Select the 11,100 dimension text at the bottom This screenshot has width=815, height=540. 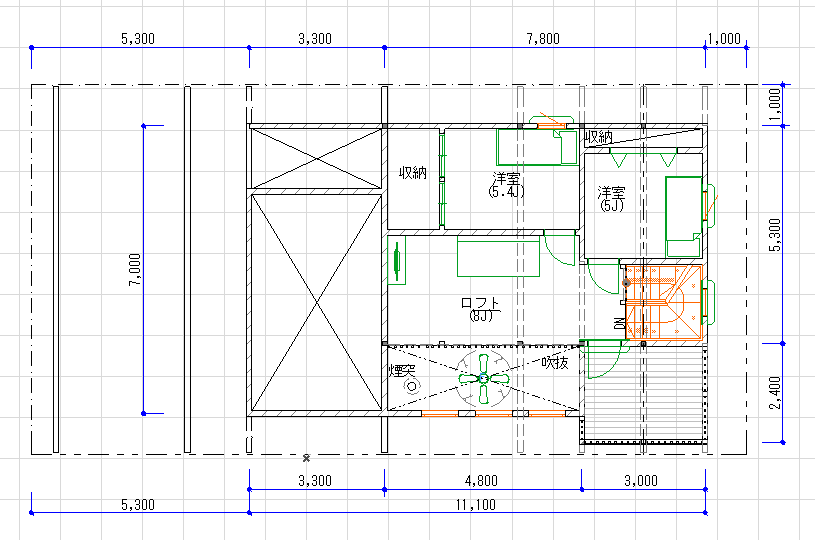click(480, 505)
